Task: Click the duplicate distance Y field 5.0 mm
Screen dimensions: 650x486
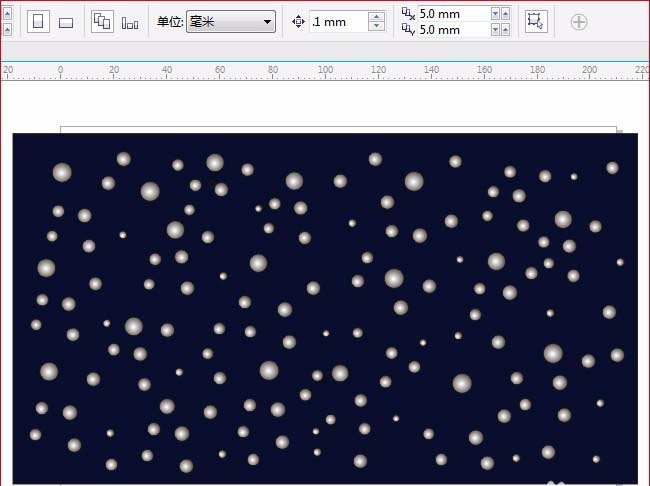Action: (454, 30)
